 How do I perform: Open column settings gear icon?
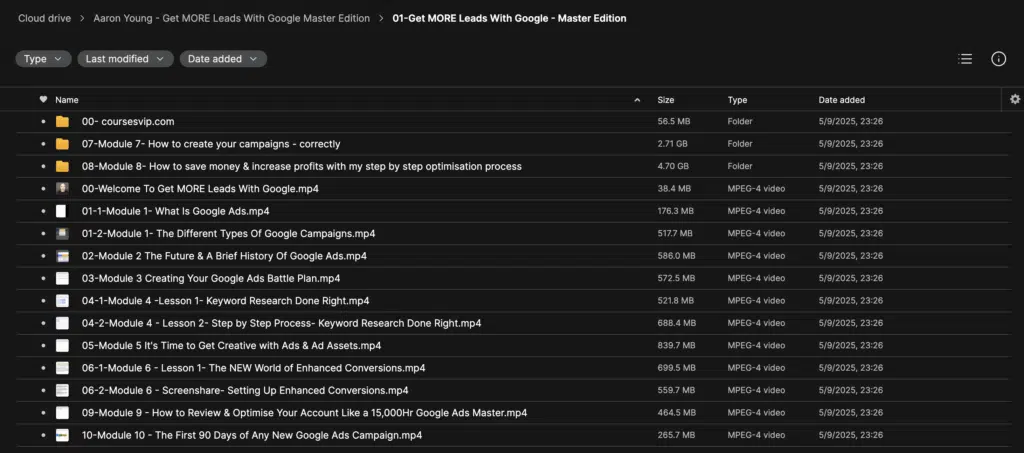(x=1015, y=99)
